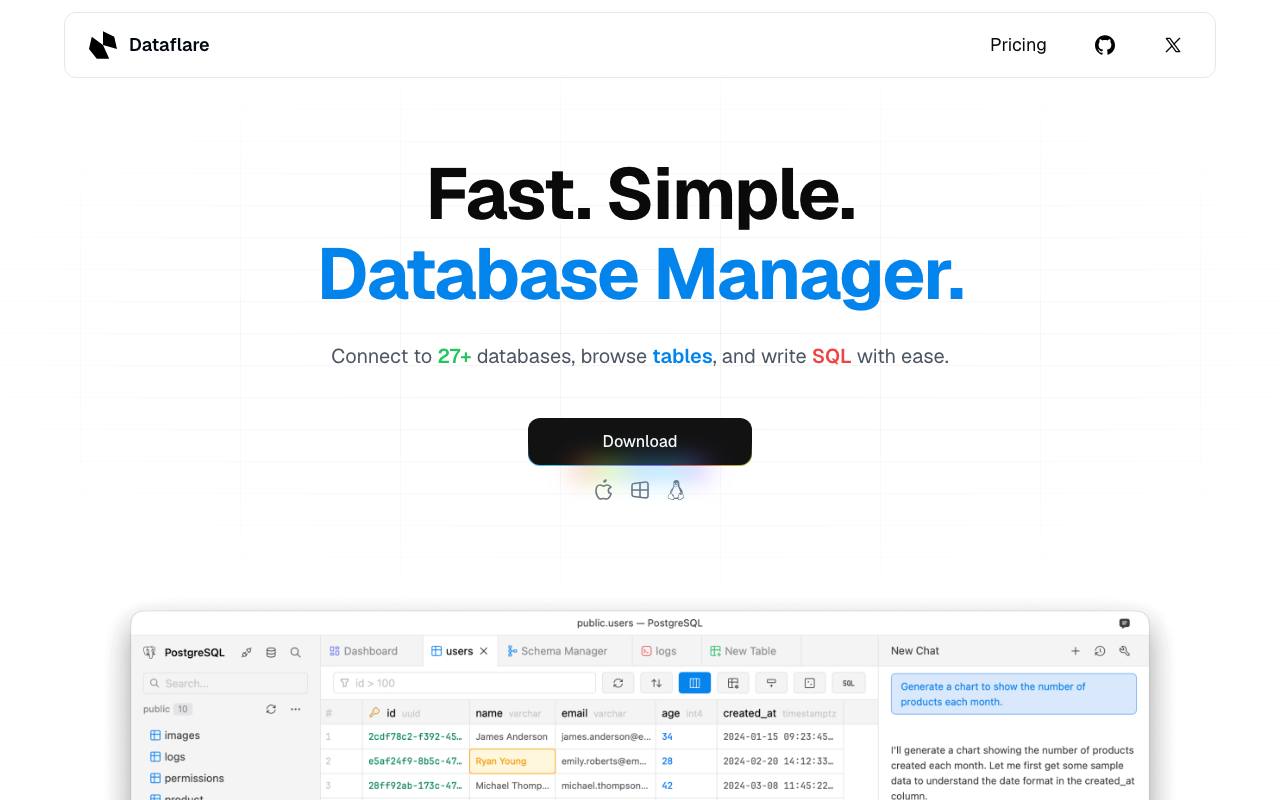Toggle the blue columns view button
The image size is (1280, 800).
pos(694,683)
